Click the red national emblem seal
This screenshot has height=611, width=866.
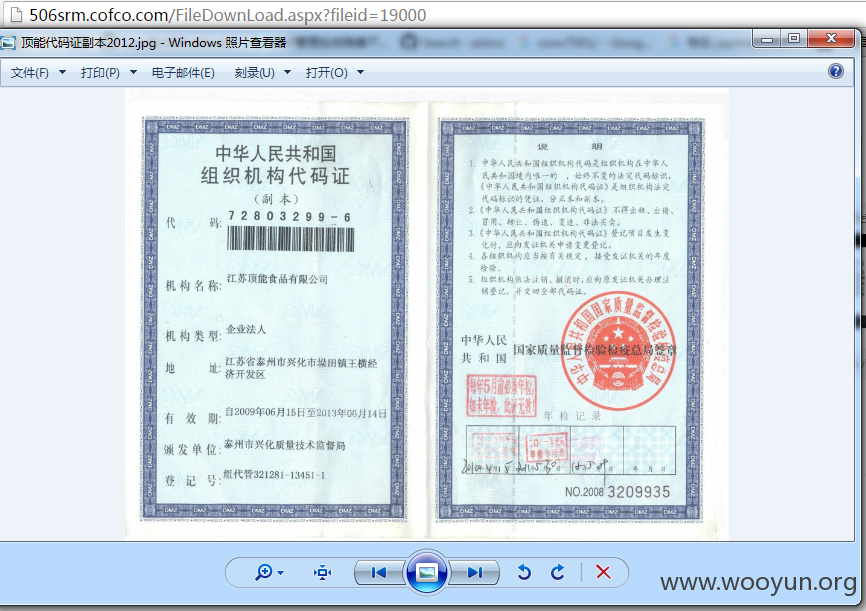tap(618, 350)
